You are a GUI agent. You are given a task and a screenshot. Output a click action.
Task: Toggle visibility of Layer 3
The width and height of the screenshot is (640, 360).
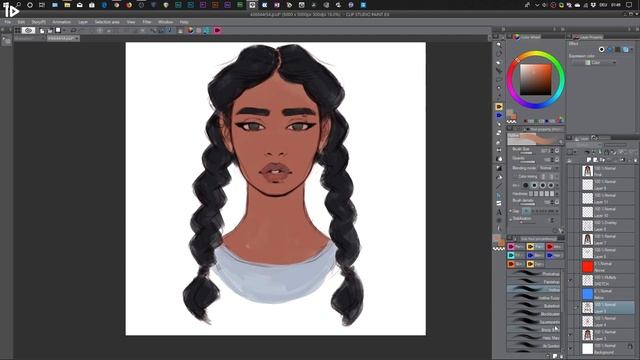tap(571, 335)
